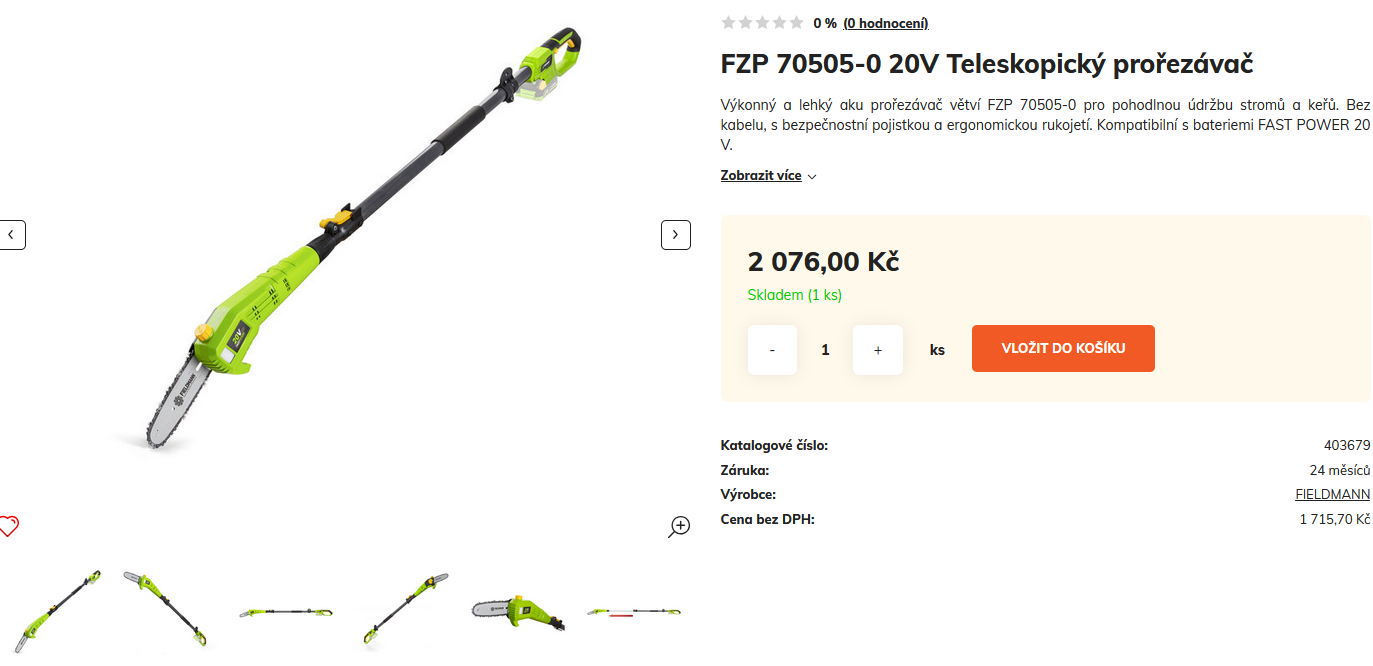This screenshot has width=1373, height=666.
Task: Select the first thumbnail of the pruner
Action: (x=57, y=611)
